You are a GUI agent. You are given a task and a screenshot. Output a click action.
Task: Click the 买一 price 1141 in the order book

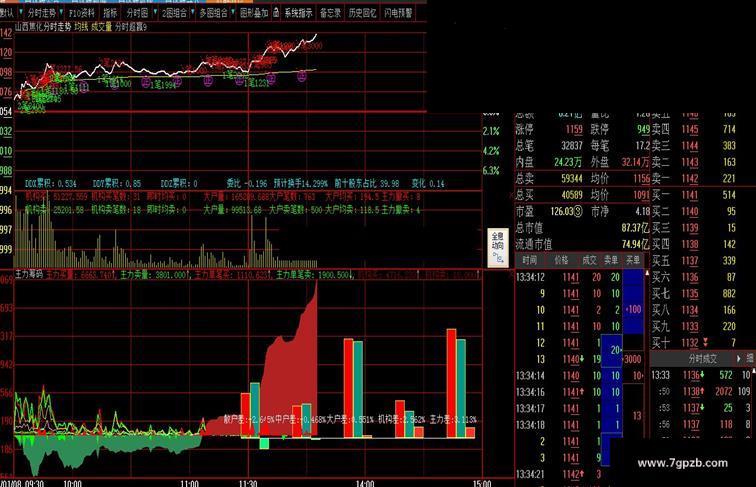(690, 195)
